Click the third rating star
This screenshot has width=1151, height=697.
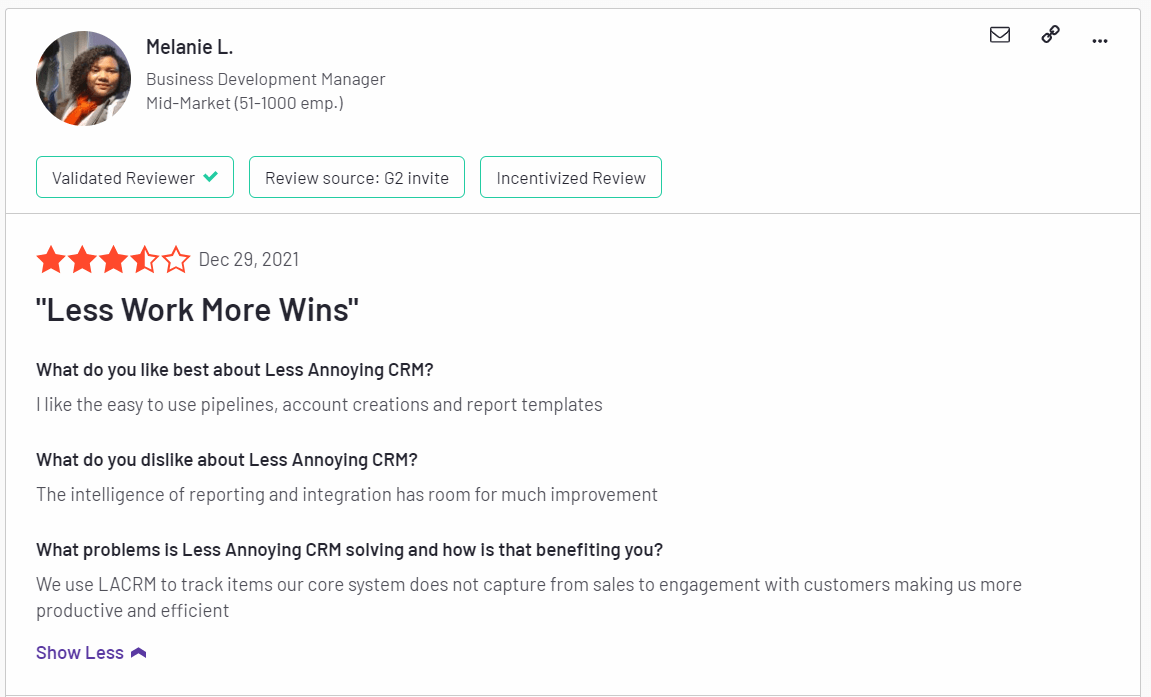click(x=114, y=260)
